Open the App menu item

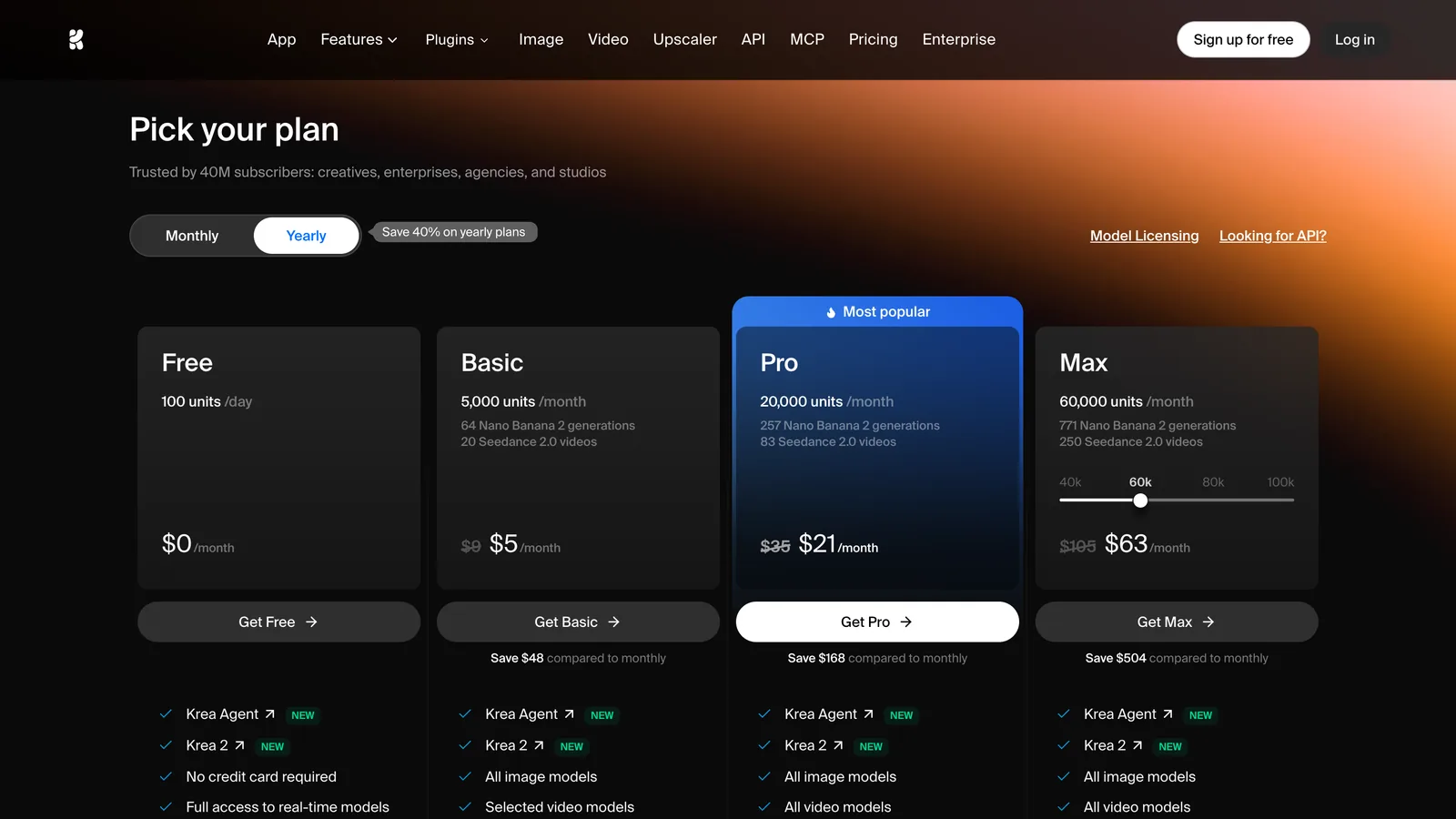pyautogui.click(x=282, y=39)
